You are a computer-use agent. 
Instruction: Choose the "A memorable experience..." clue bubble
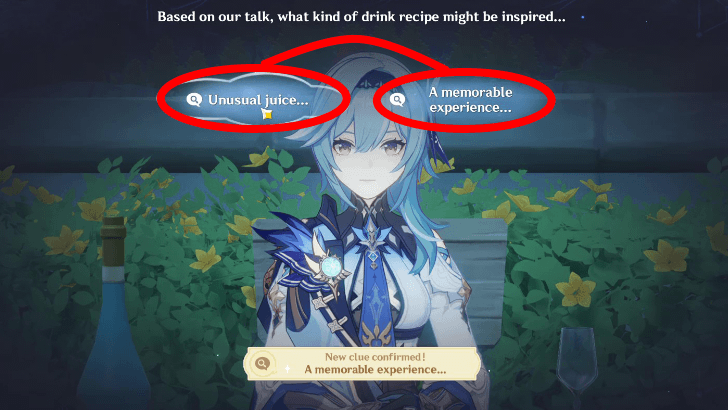(x=464, y=100)
